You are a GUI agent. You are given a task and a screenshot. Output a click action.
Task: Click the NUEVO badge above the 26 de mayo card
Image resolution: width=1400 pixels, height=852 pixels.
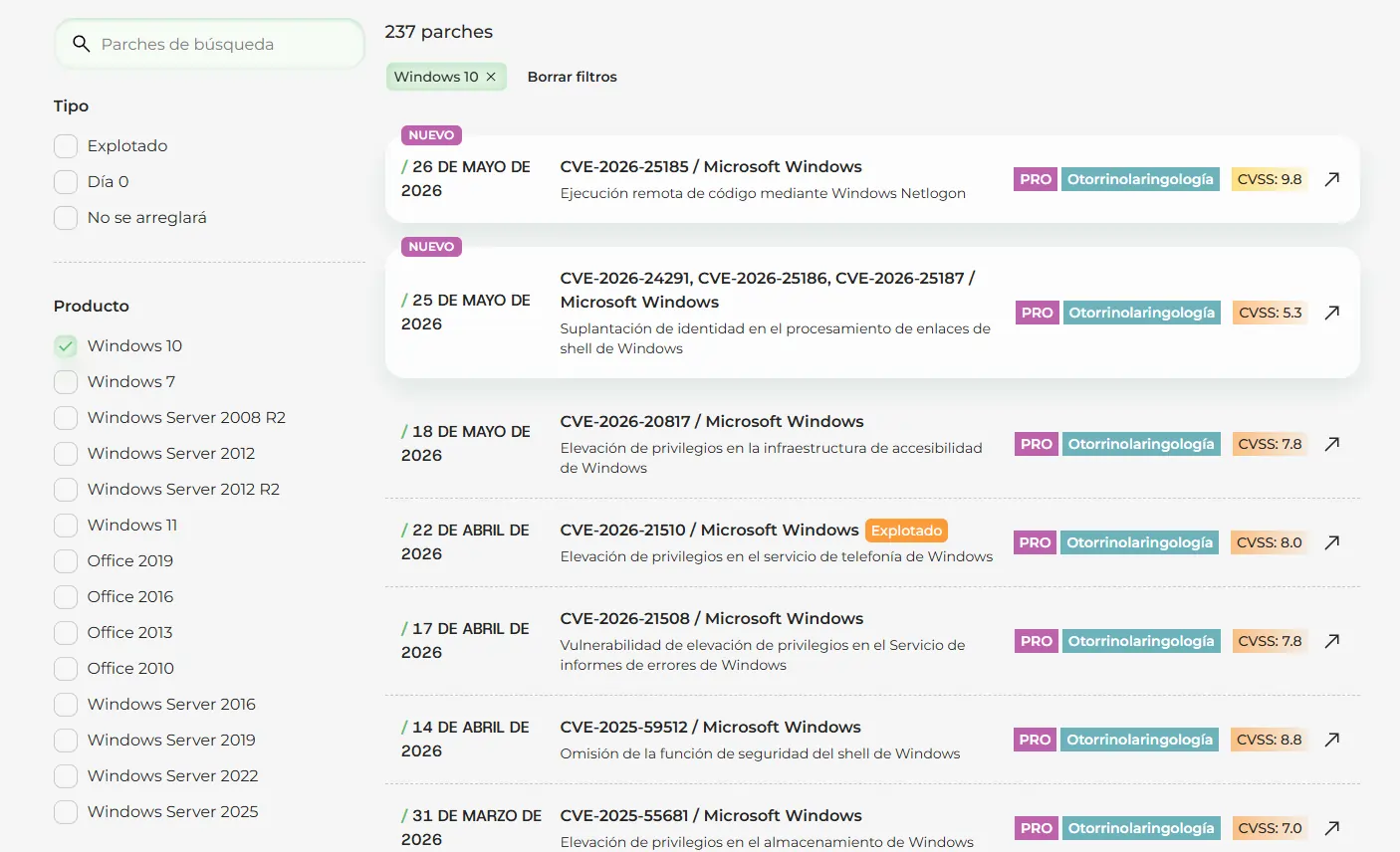click(431, 135)
